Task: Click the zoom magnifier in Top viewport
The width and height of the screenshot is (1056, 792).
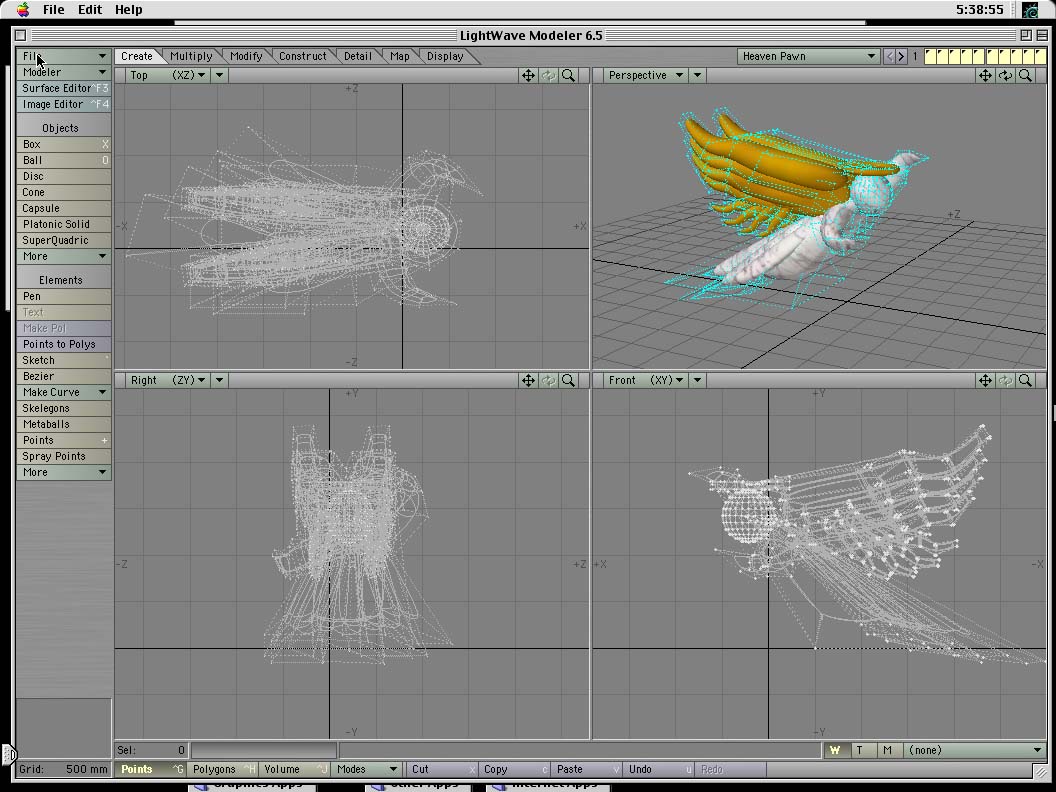Action: [568, 75]
